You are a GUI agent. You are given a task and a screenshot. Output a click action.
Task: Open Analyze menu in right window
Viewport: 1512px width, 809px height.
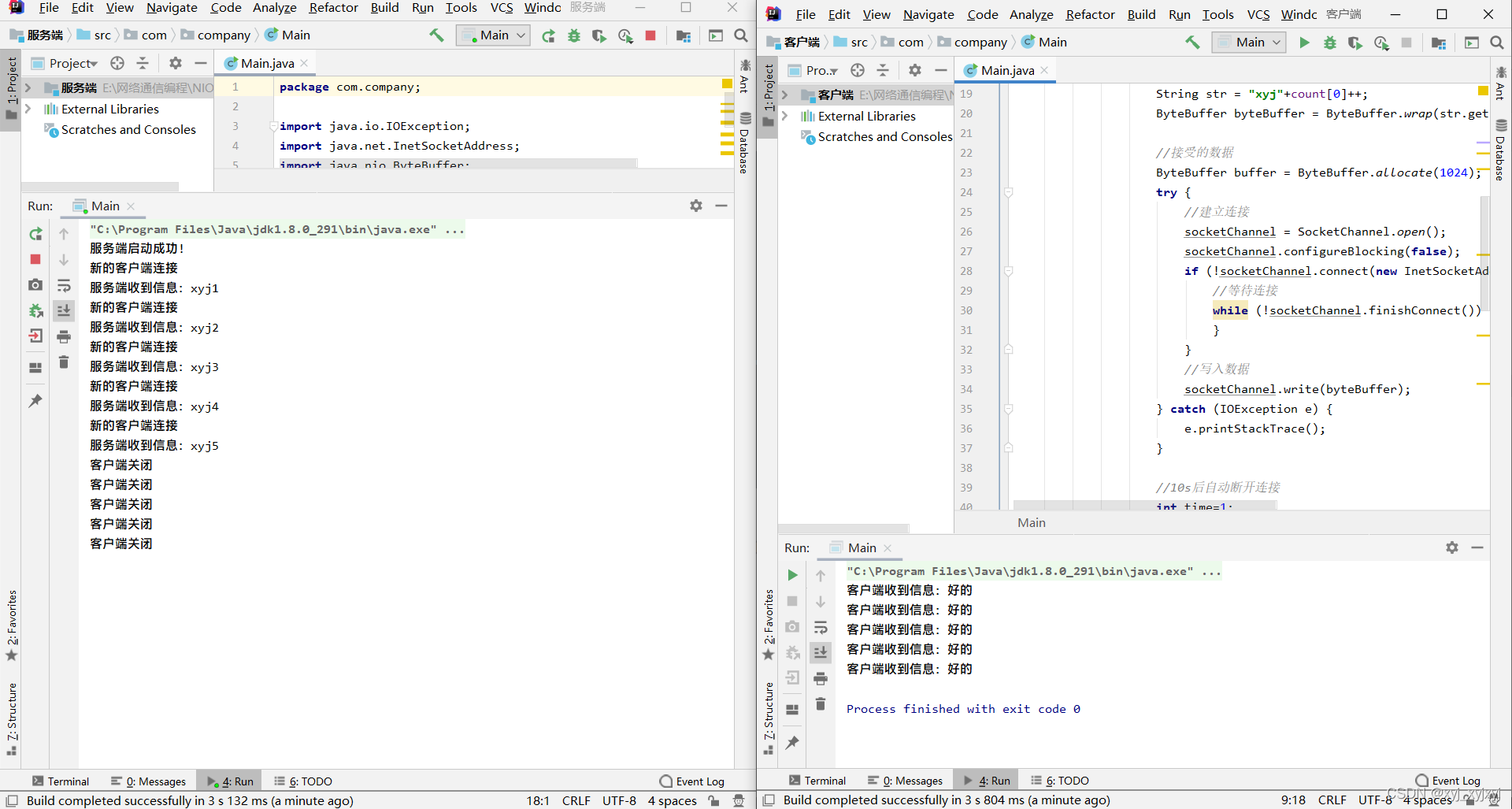pyautogui.click(x=1032, y=15)
